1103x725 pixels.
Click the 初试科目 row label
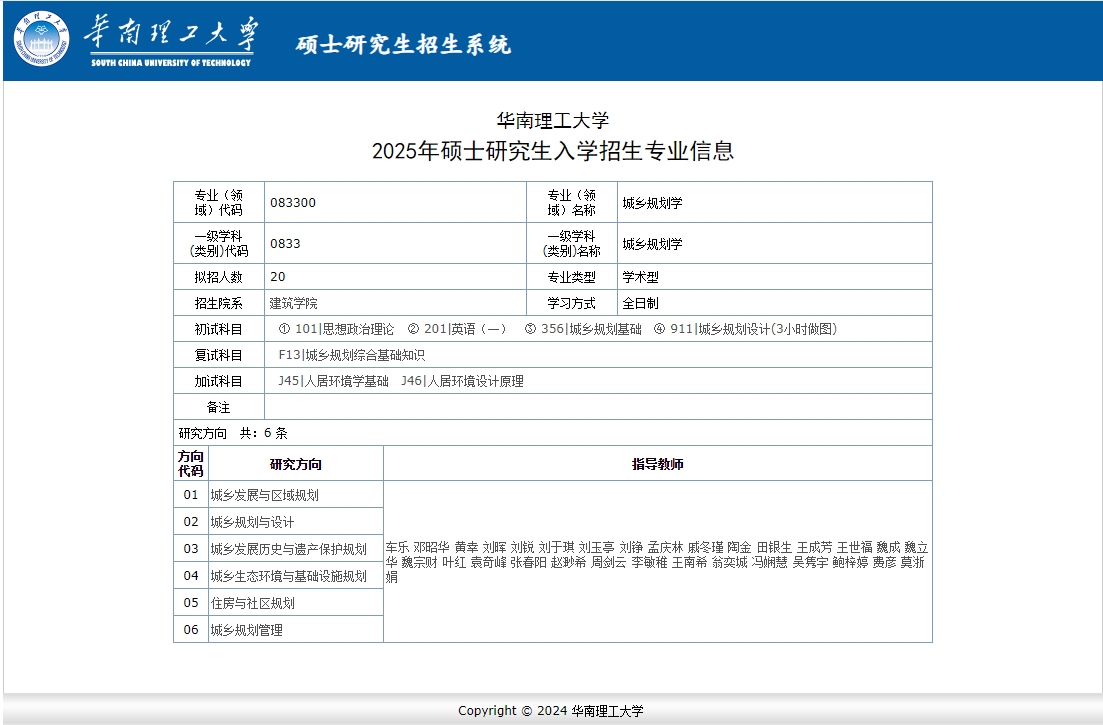(219, 329)
